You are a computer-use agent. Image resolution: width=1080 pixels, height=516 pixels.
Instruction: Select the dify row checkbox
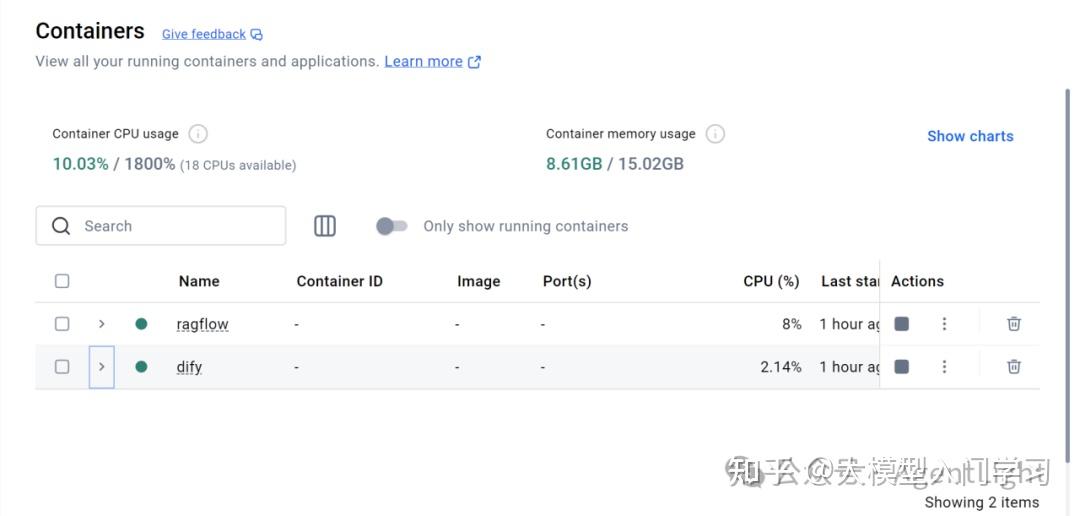[62, 367]
